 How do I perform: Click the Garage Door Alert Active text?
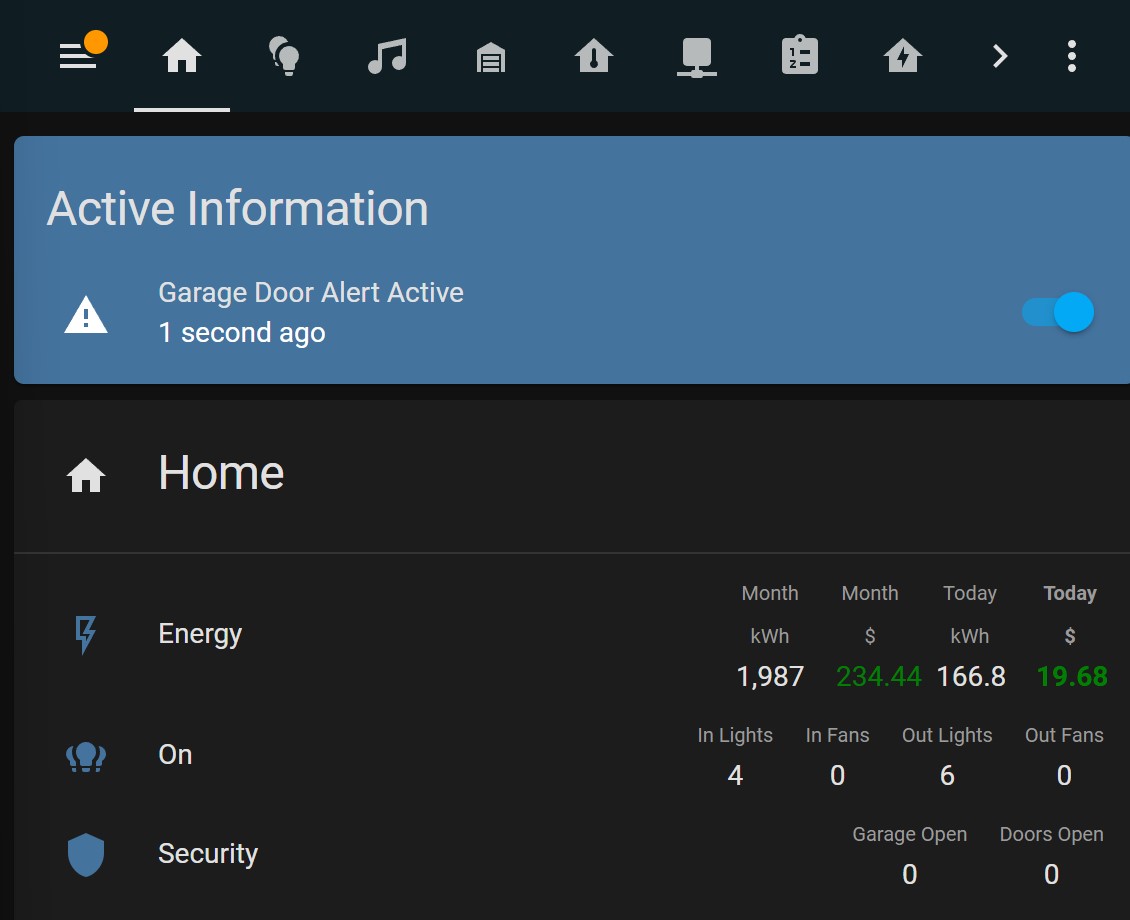[311, 292]
